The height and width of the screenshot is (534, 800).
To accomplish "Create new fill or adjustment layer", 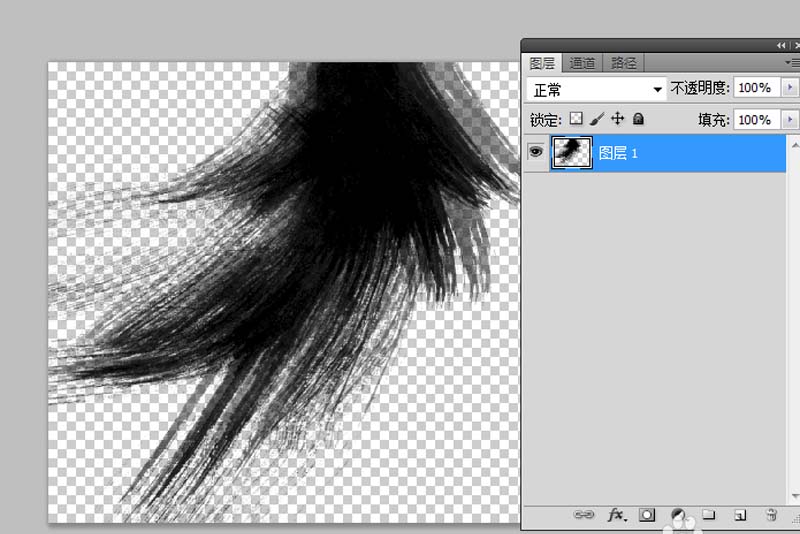I will point(678,515).
